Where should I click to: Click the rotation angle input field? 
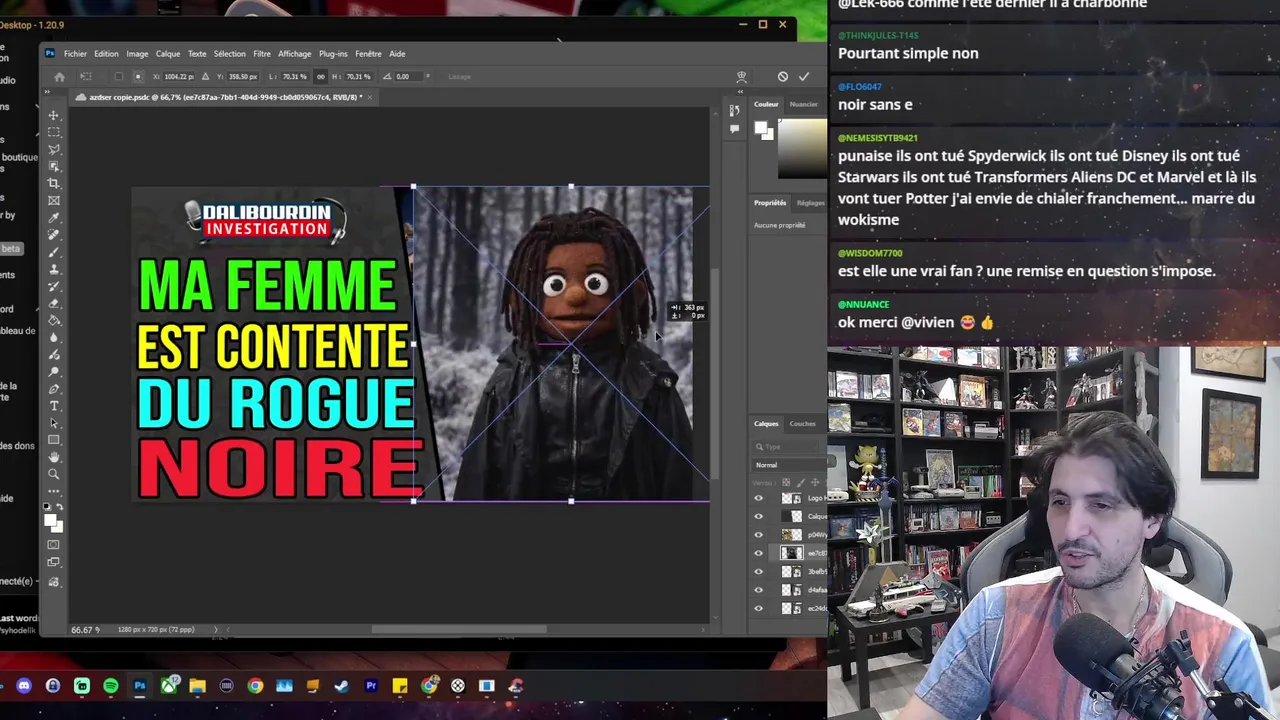[409, 77]
